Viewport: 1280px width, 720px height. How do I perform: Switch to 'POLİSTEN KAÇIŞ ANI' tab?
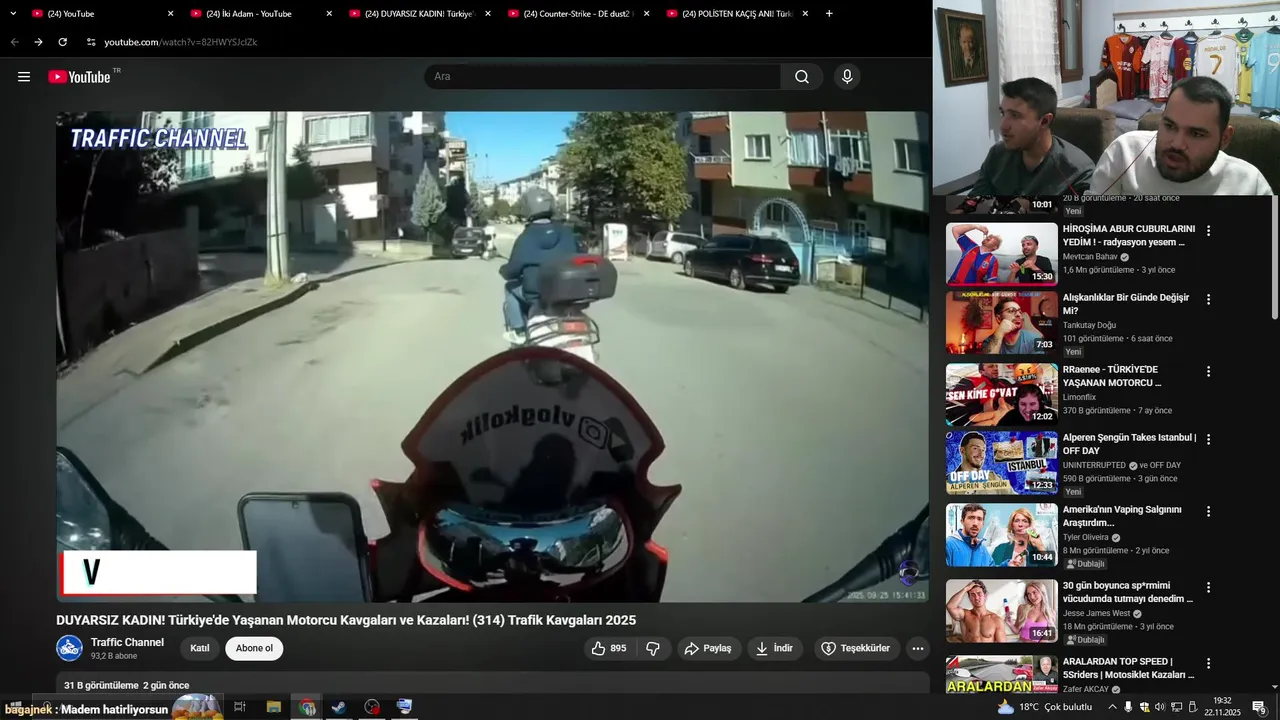[x=738, y=14]
